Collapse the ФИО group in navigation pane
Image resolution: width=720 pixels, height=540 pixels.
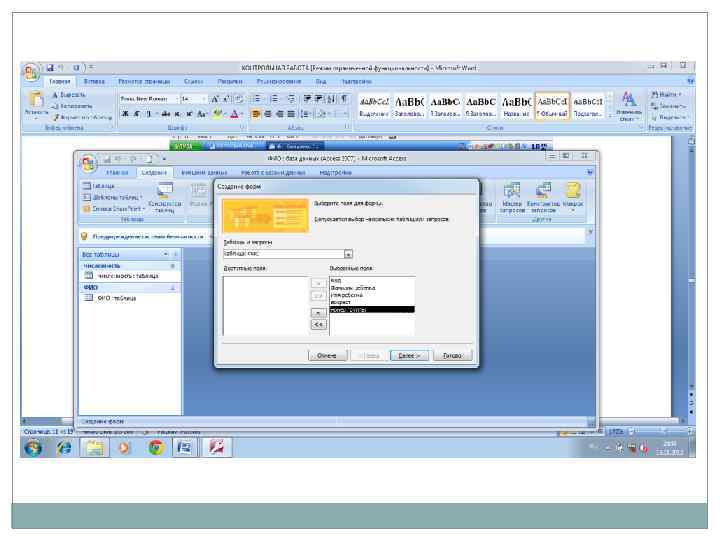tap(173, 288)
